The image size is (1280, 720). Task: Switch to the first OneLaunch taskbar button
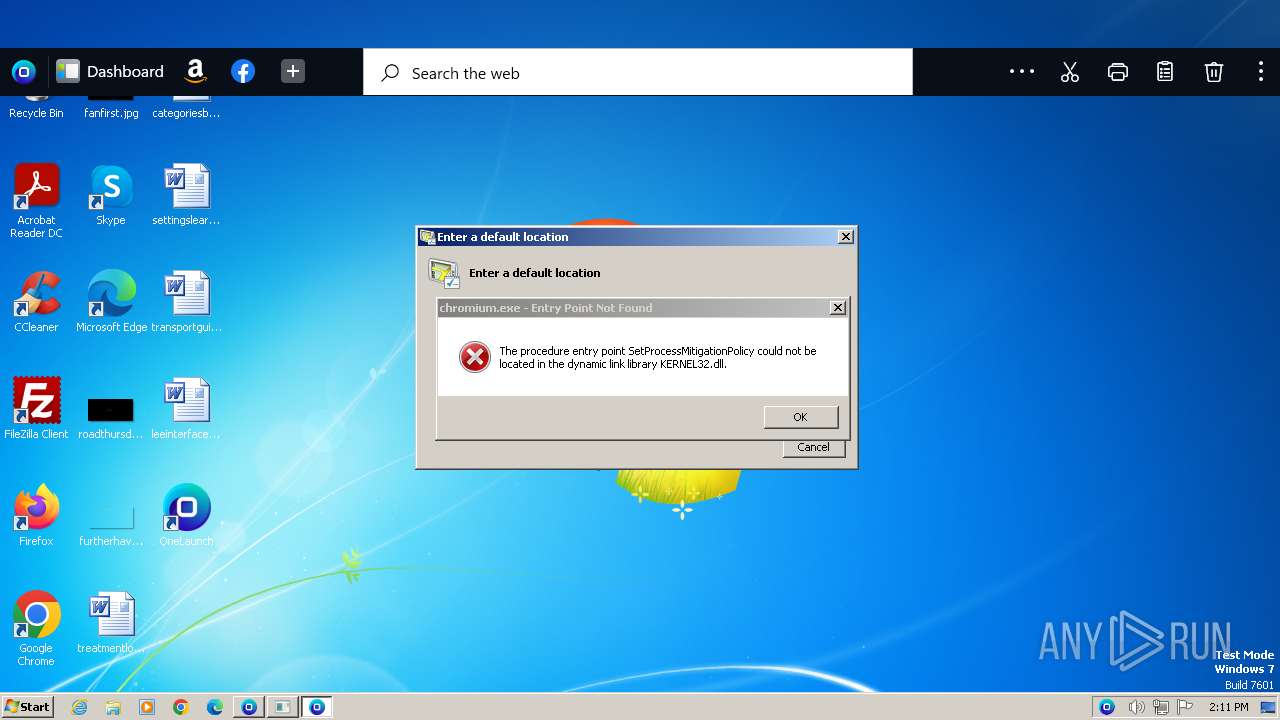coord(249,707)
